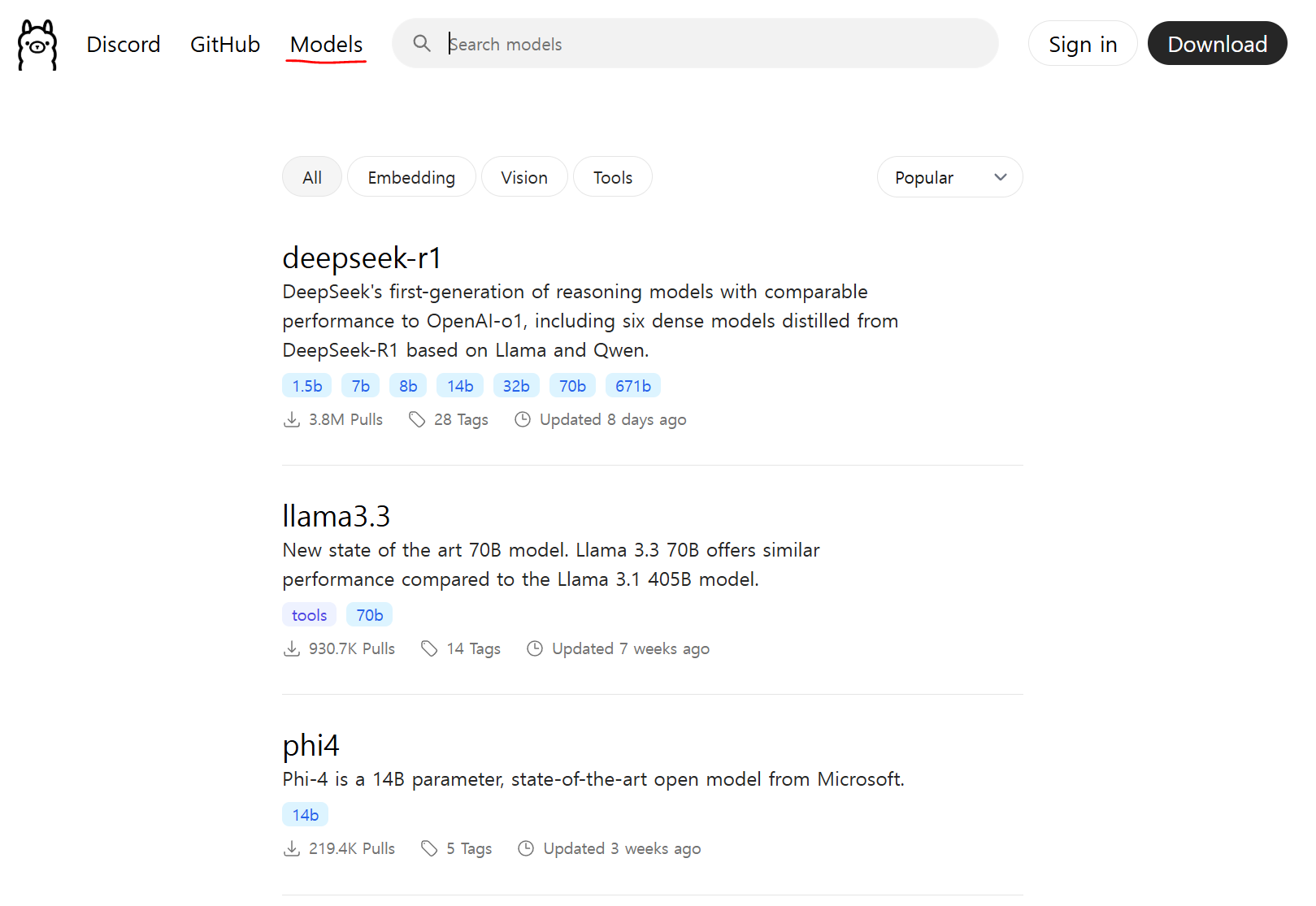
Task: Click the 'Updated 8 days ago' text
Action: pos(613,419)
